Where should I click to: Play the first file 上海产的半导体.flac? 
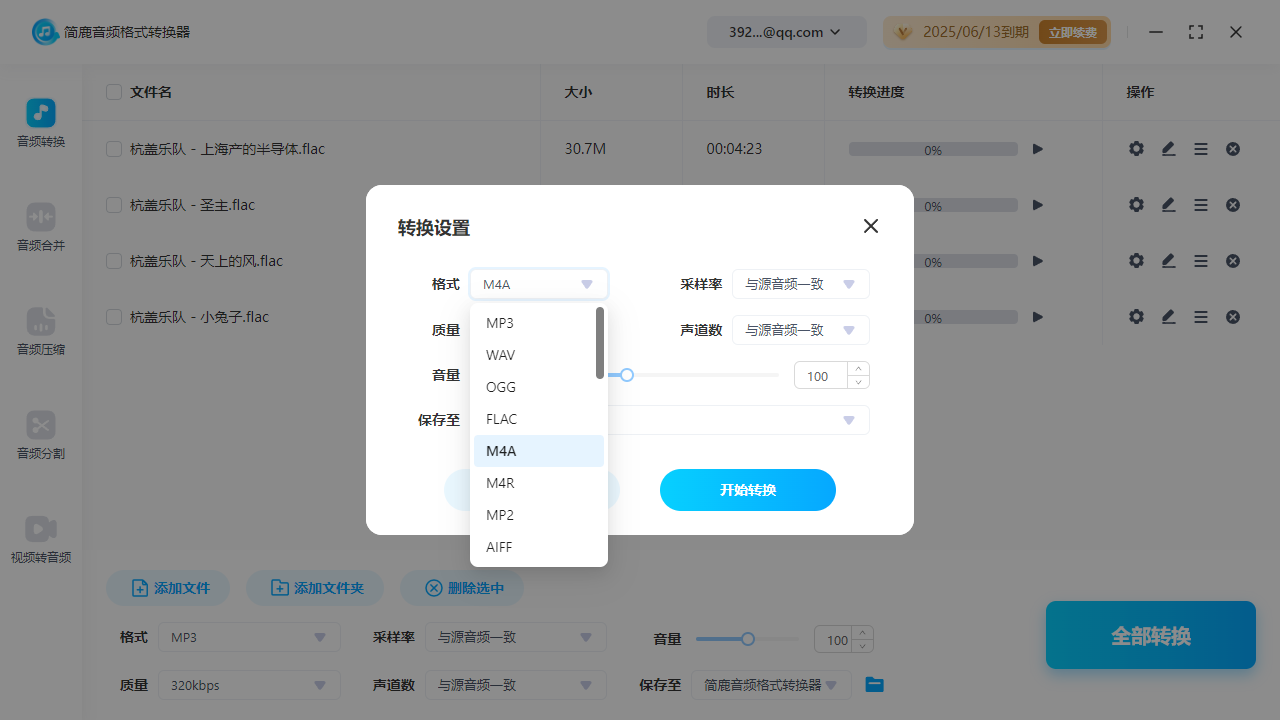(1037, 148)
